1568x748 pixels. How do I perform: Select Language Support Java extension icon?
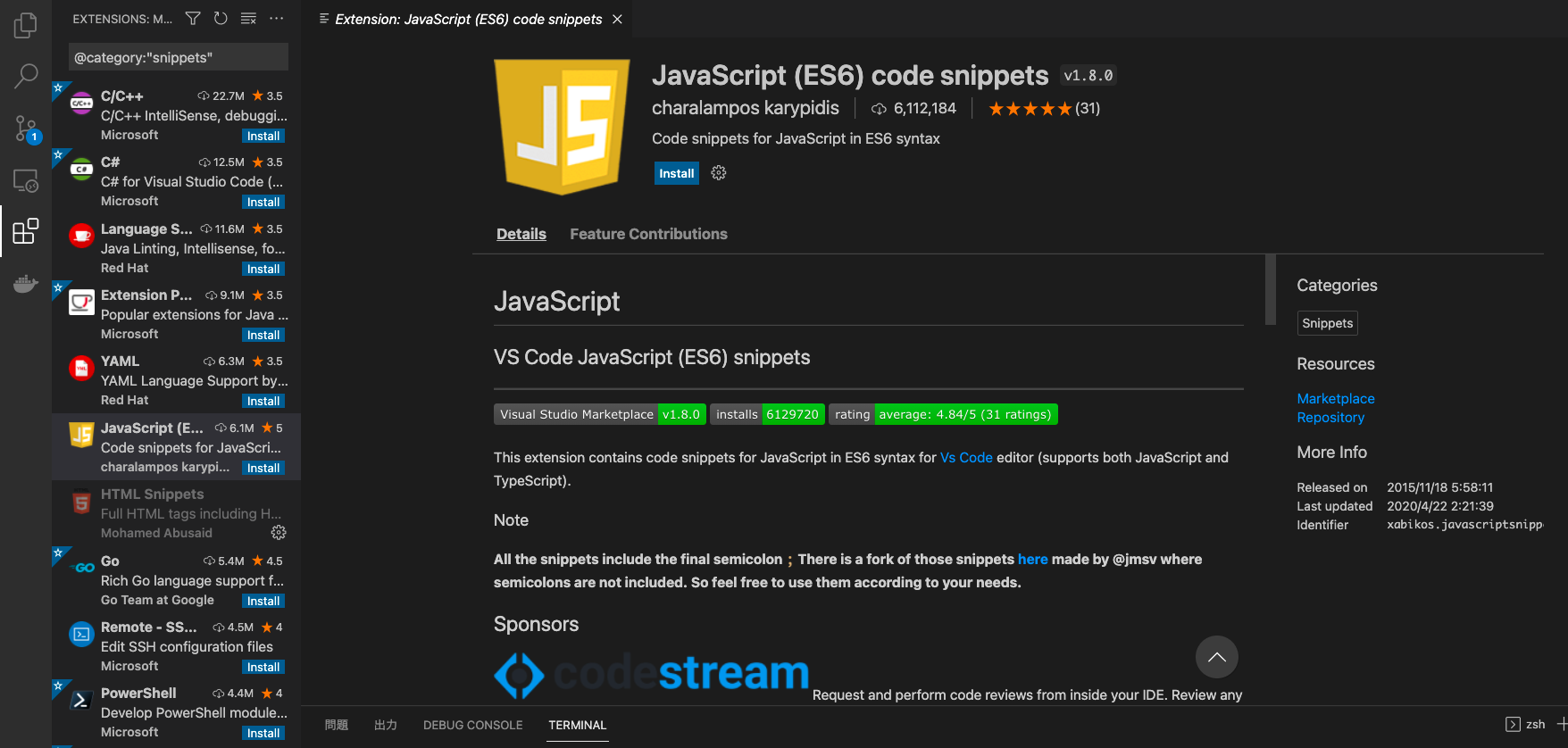point(81,236)
